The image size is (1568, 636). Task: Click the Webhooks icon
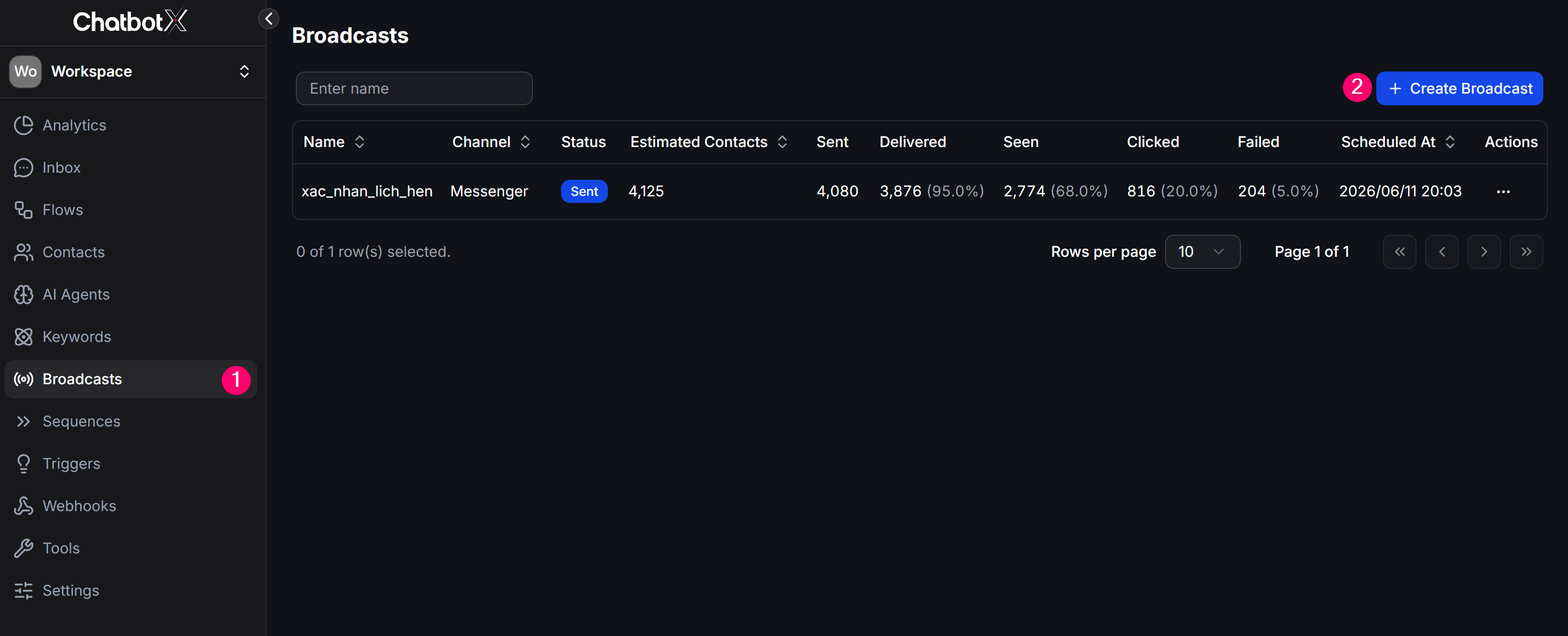23,506
